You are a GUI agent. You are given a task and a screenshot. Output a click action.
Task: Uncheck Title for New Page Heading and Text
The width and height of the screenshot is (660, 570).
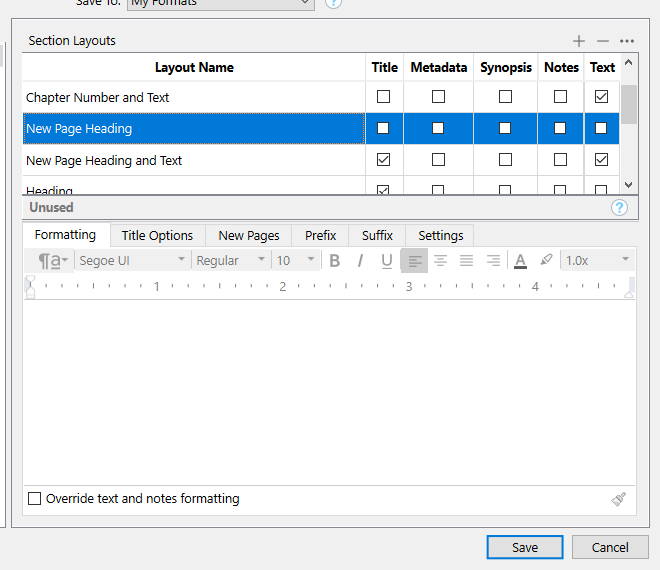pos(384,160)
